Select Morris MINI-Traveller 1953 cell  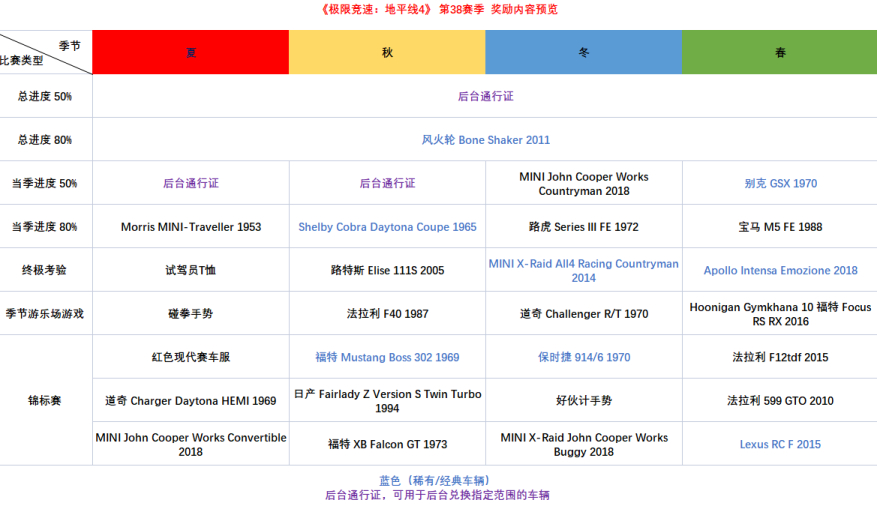(x=191, y=227)
